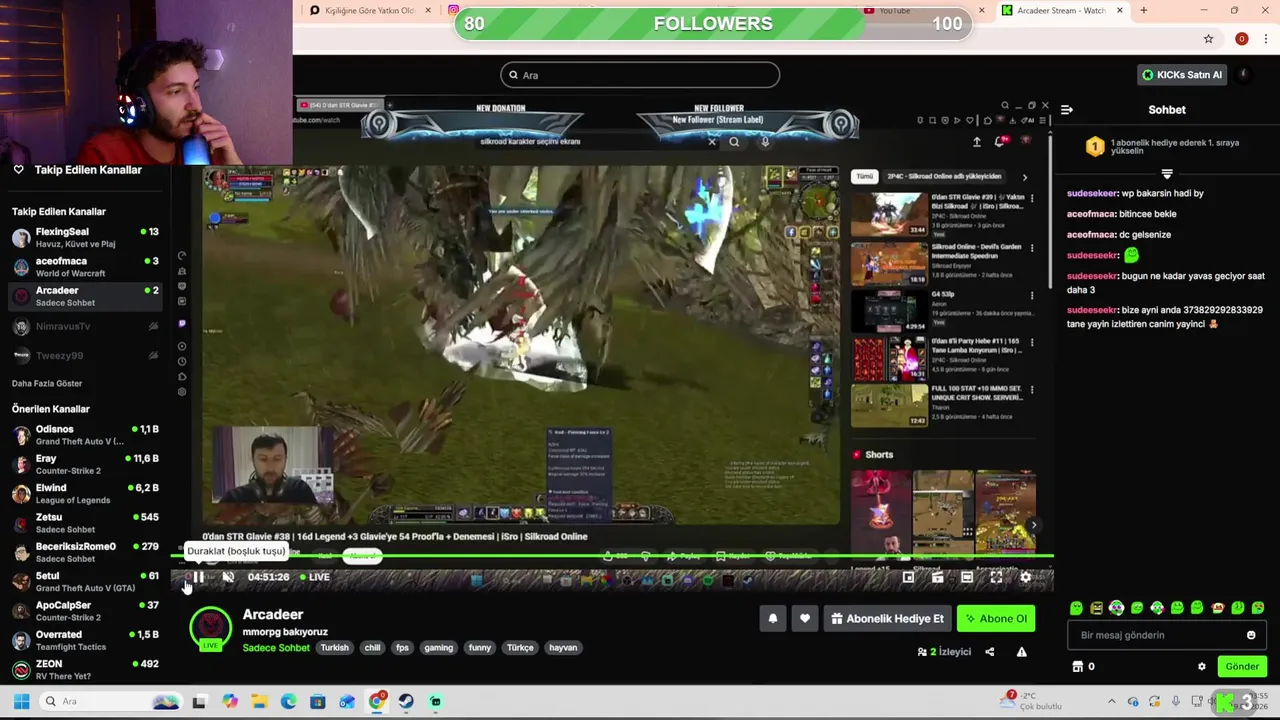Show hidden system tray icons chevron
The image size is (1280, 720).
point(1111,702)
